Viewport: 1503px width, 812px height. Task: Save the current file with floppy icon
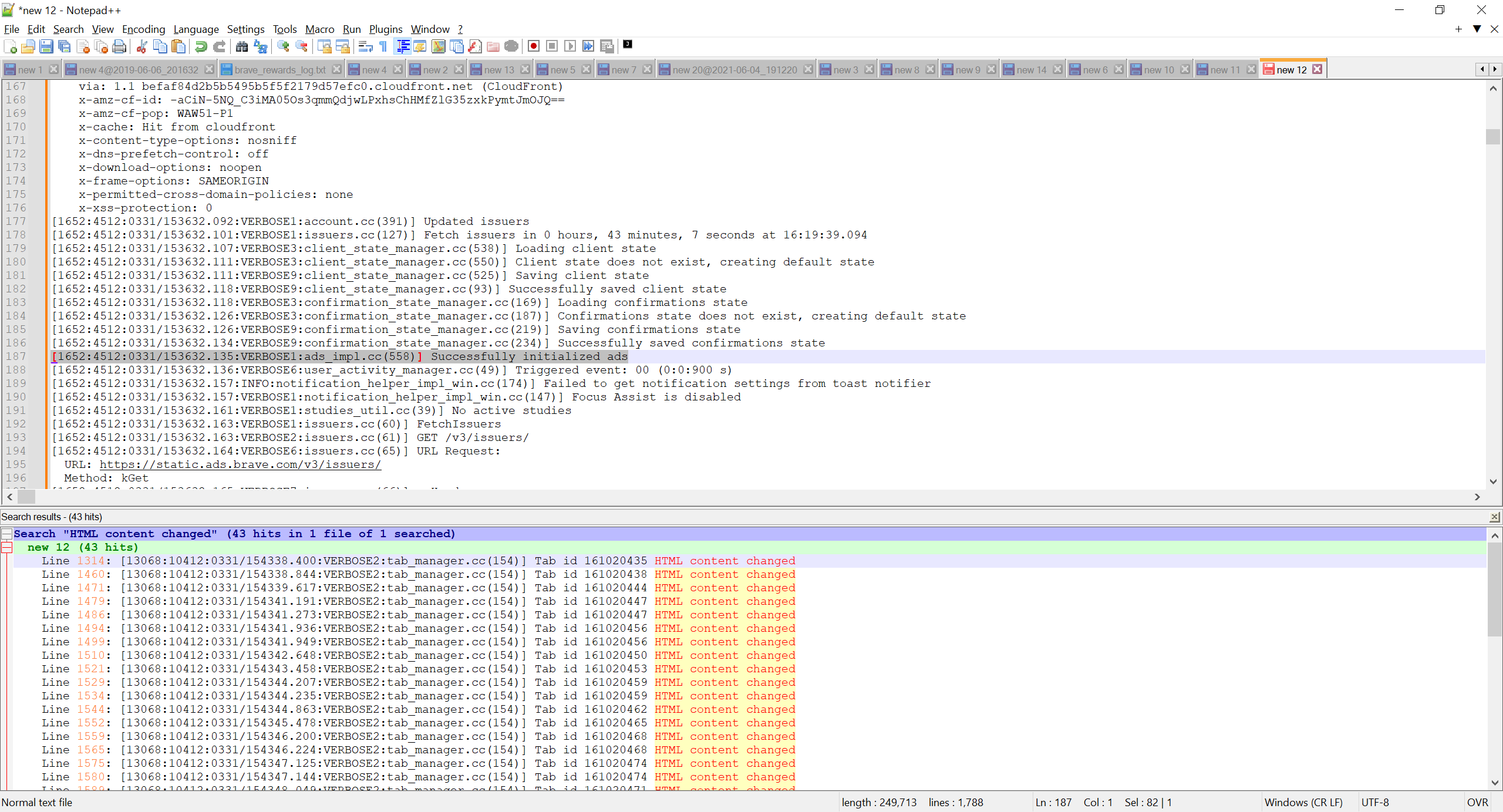[x=46, y=46]
